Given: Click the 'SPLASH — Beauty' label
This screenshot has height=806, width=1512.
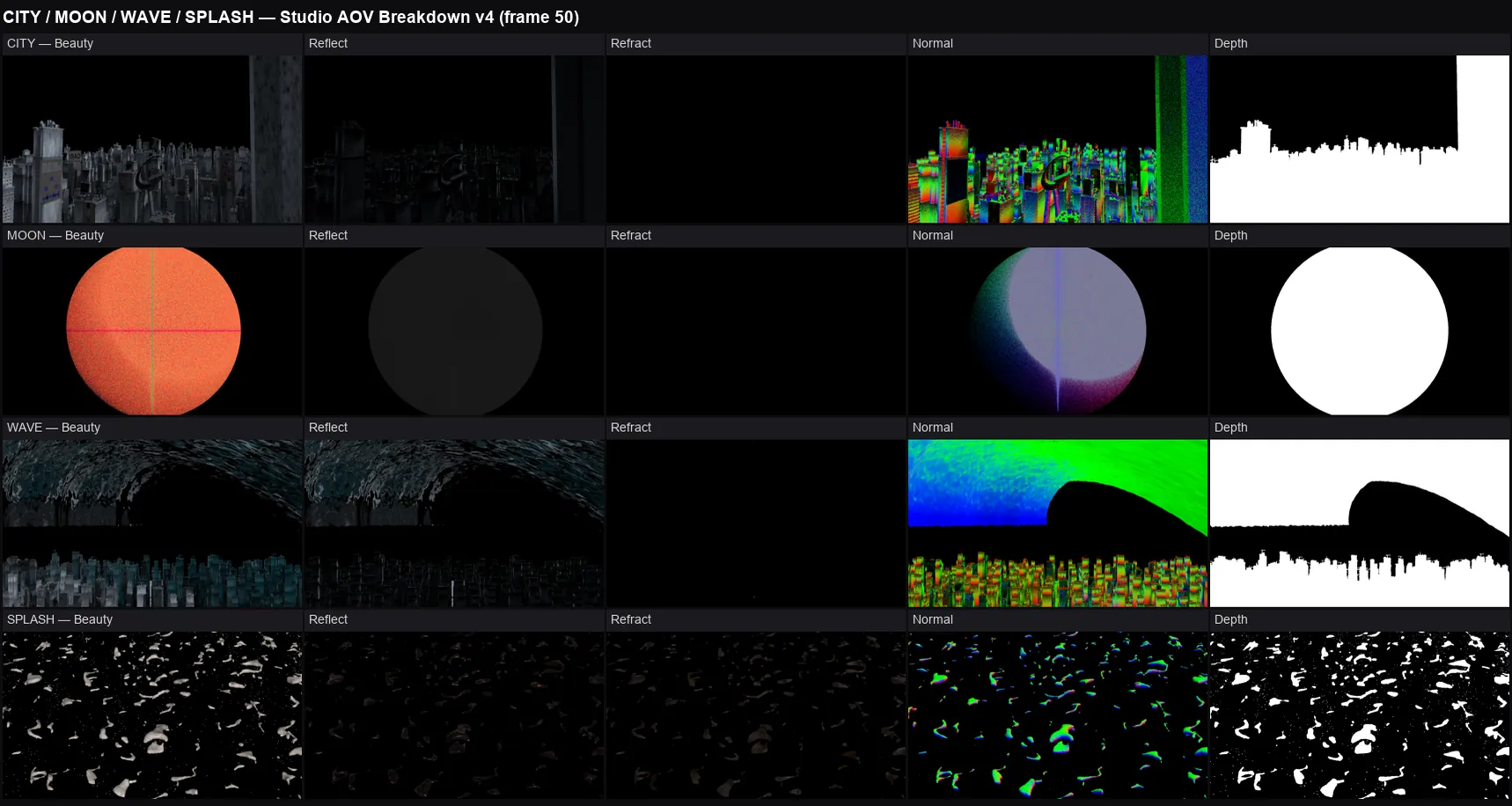Looking at the screenshot, I should [60, 619].
